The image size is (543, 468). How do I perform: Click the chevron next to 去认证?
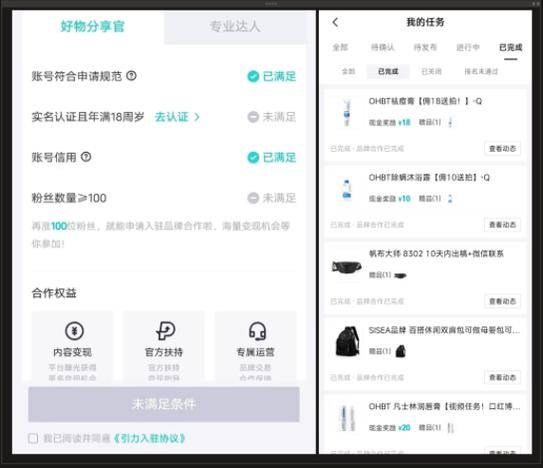pyautogui.click(x=197, y=117)
